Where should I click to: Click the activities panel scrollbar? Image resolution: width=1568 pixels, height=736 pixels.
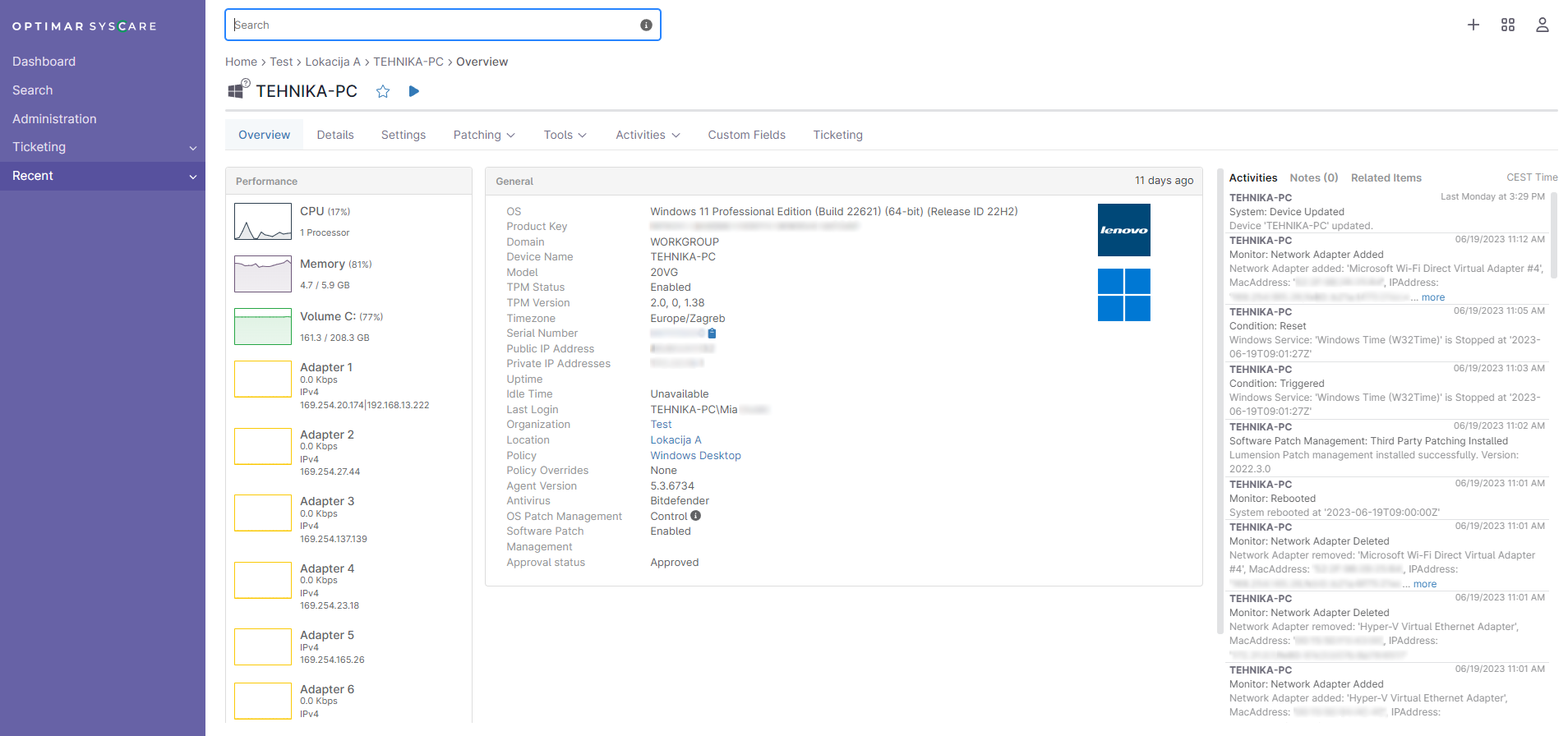click(1553, 237)
